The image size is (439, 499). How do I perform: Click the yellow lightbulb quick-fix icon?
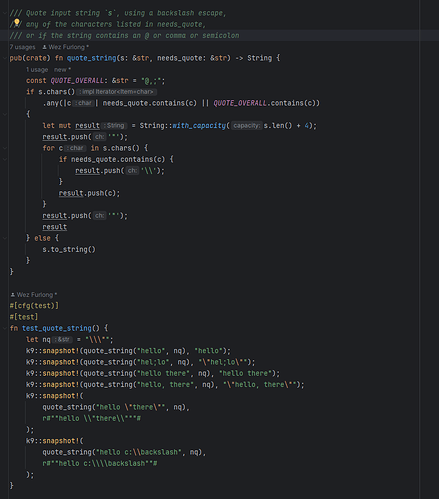16,22
